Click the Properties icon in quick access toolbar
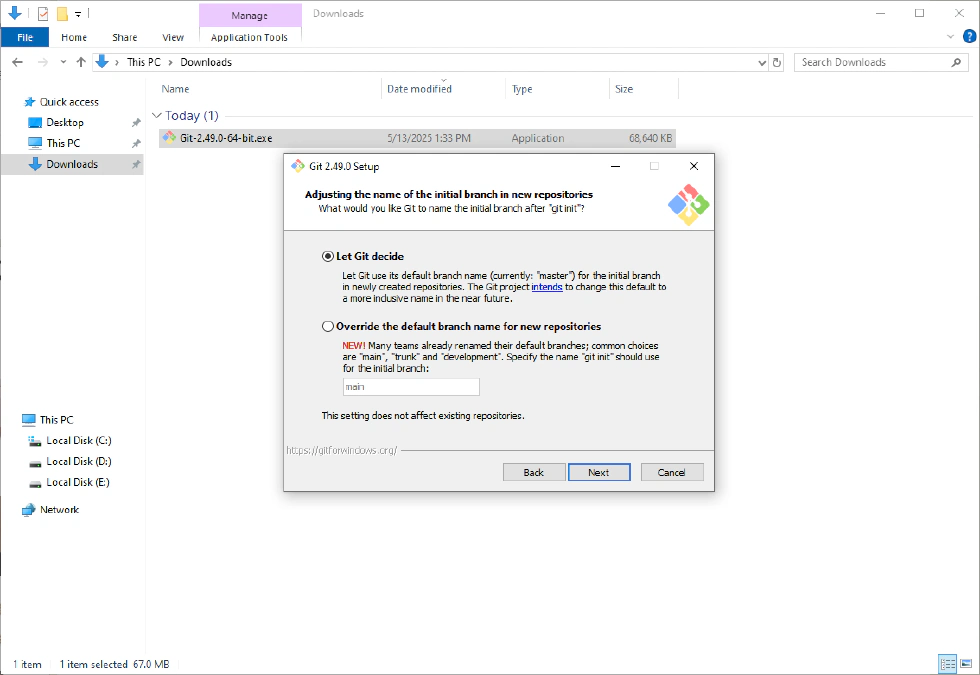The width and height of the screenshot is (980, 675). [42, 14]
